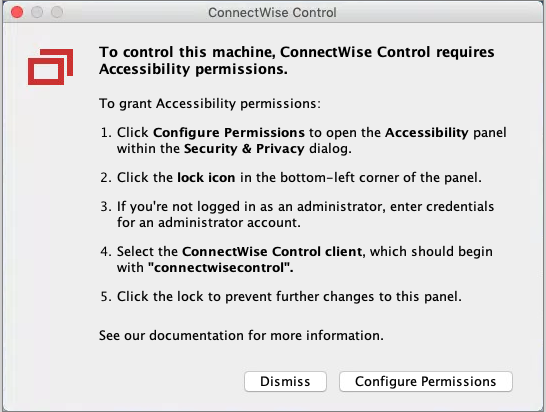Click the quoted "connectwisecontrol" text
The height and width of the screenshot is (412, 546).
coord(220,268)
